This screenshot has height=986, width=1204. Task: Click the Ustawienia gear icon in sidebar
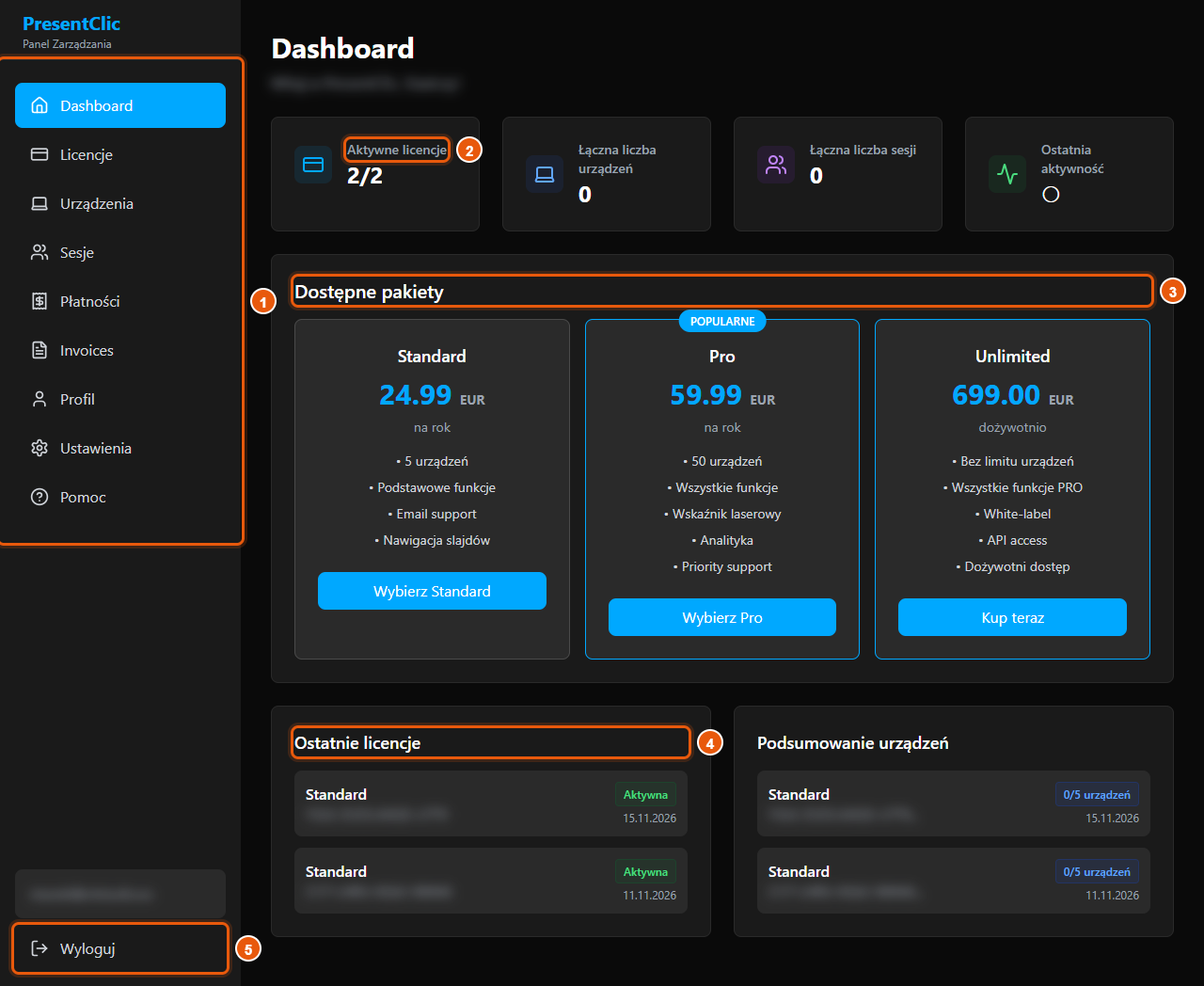(x=40, y=448)
